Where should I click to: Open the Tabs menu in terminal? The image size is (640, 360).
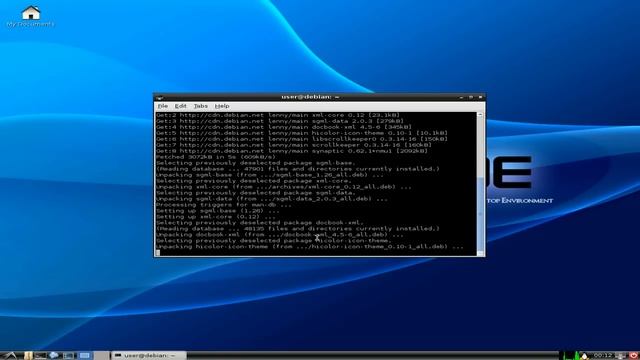(200, 106)
